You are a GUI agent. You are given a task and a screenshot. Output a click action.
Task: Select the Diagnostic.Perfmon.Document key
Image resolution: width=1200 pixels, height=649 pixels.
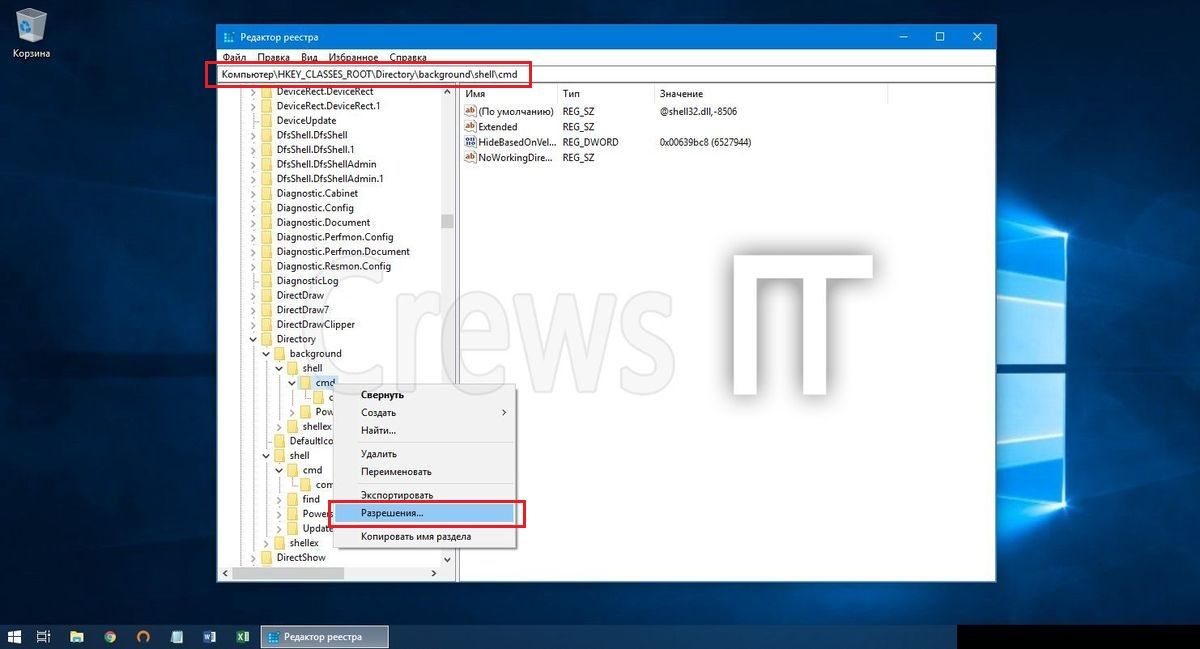[x=343, y=251]
